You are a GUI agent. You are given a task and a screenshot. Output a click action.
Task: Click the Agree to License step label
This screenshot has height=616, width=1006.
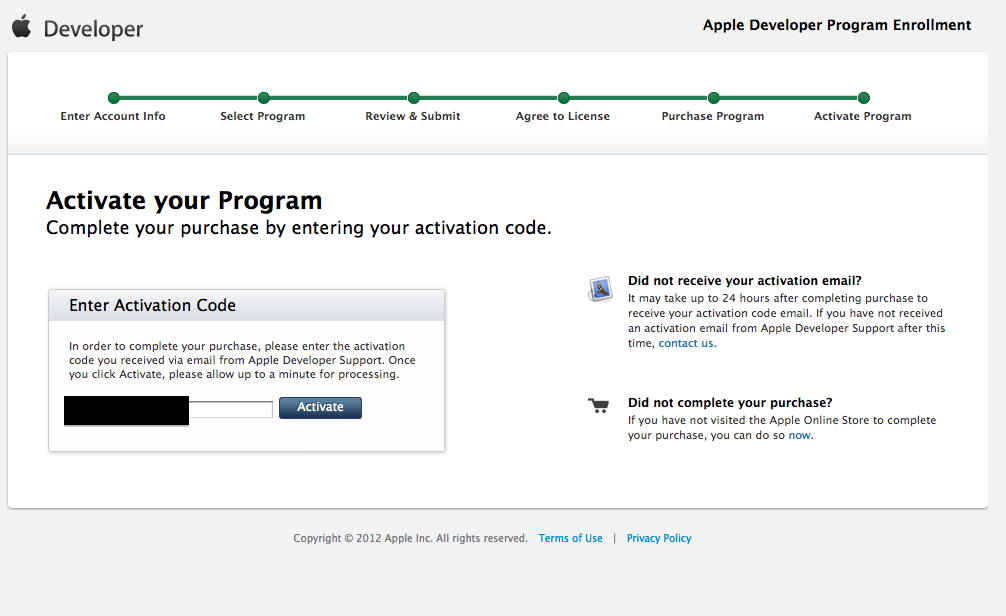563,116
